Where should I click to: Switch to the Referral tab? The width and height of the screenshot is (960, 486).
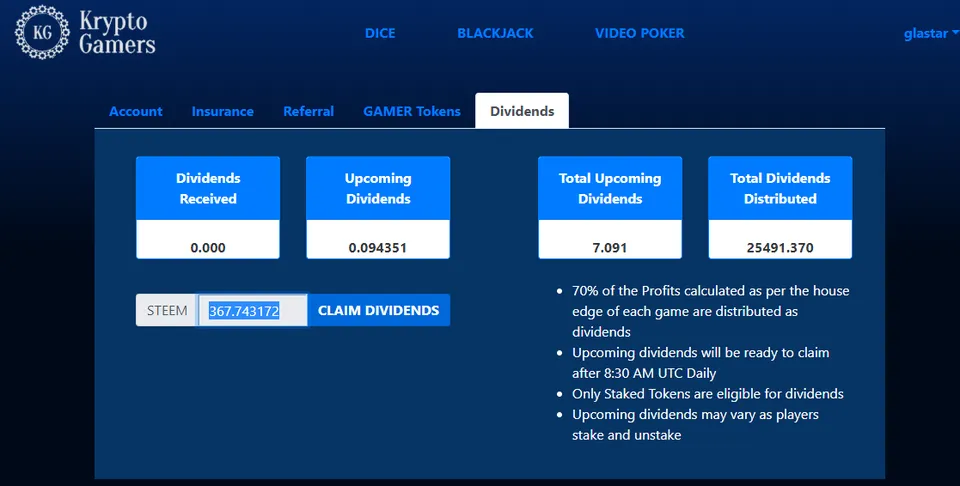point(309,111)
